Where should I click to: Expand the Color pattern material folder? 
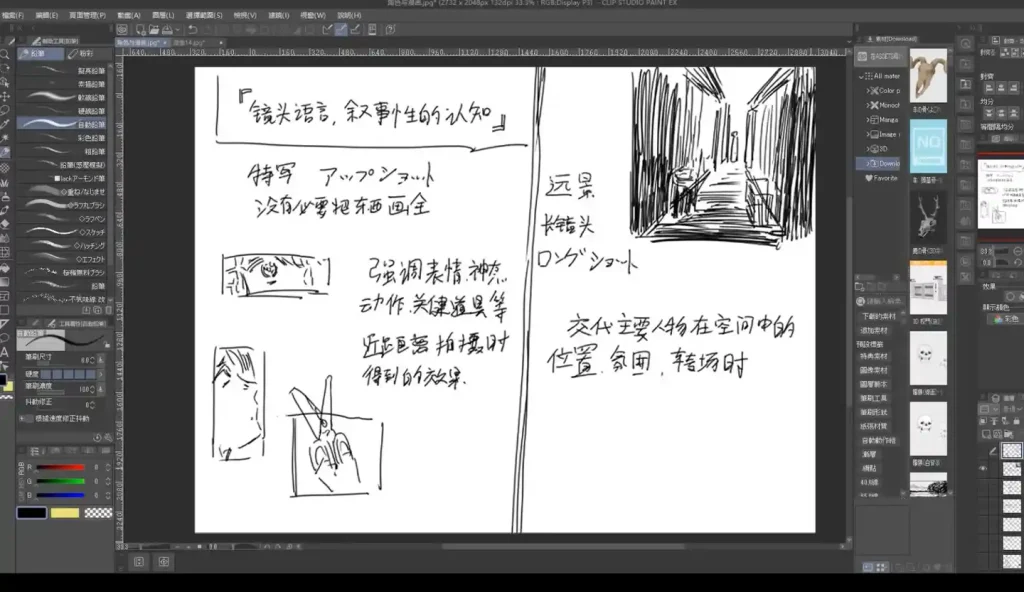click(x=868, y=89)
